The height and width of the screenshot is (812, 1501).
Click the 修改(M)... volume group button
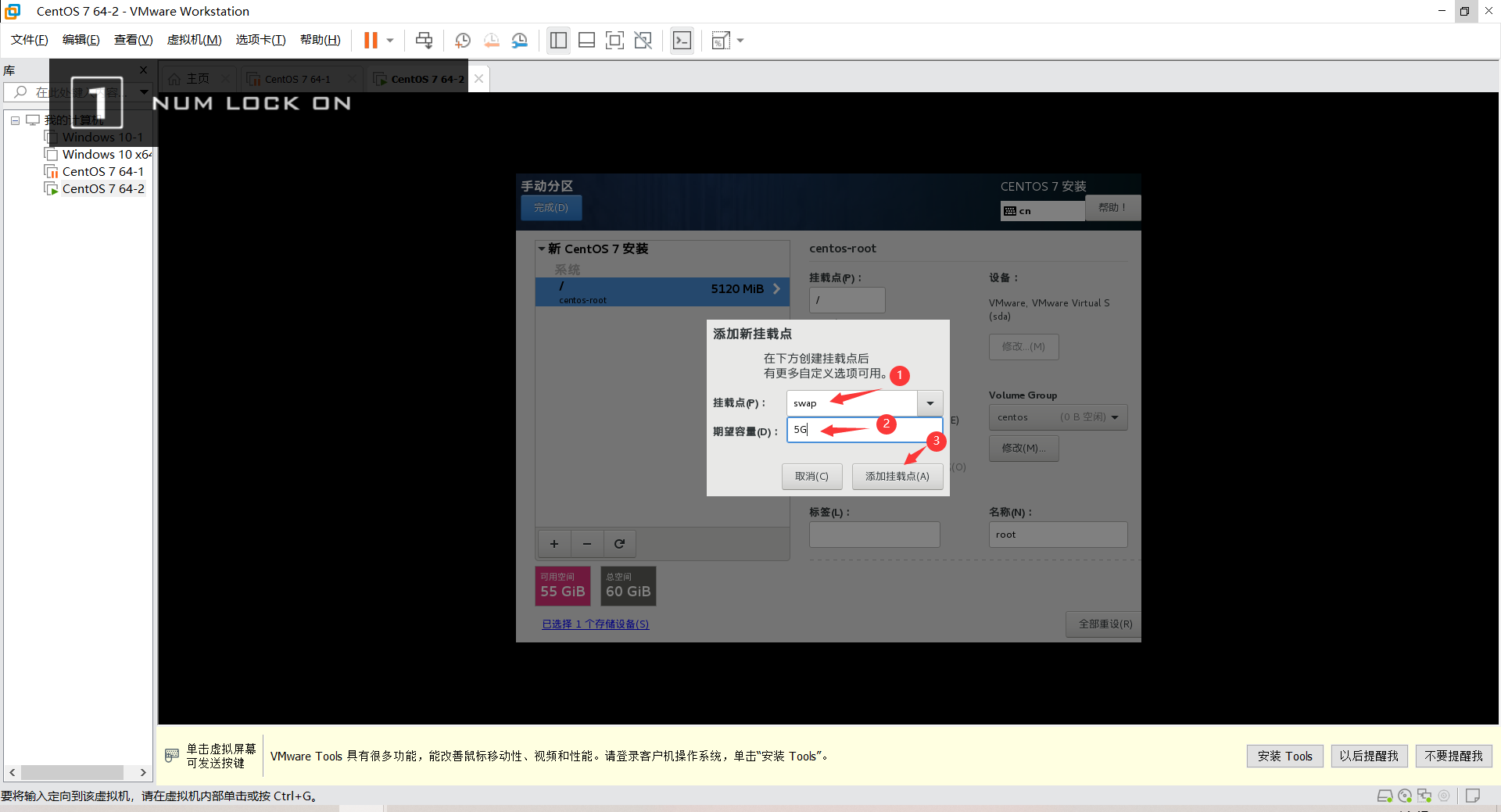[x=1024, y=449]
